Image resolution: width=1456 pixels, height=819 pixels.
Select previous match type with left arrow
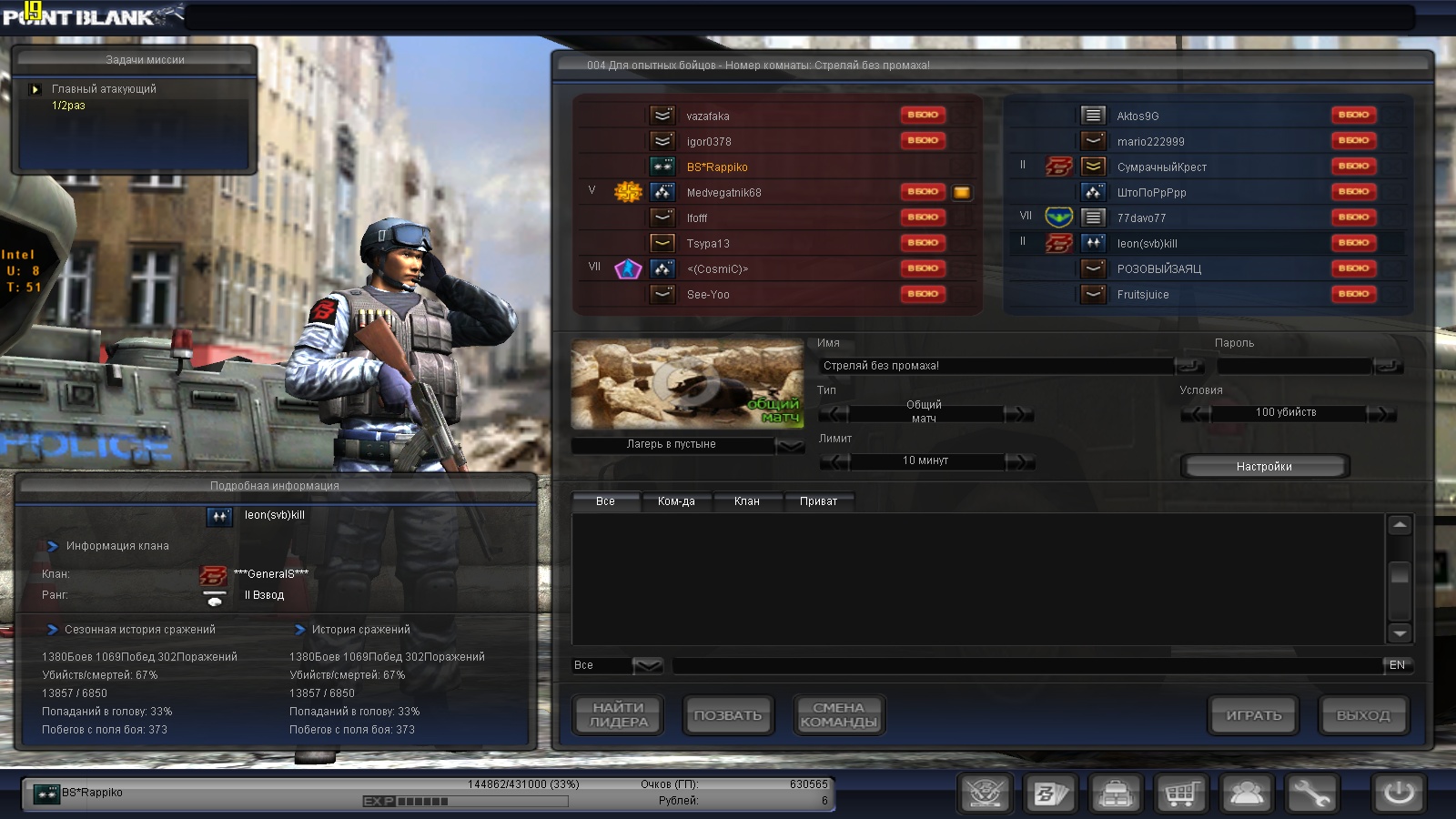coord(833,414)
